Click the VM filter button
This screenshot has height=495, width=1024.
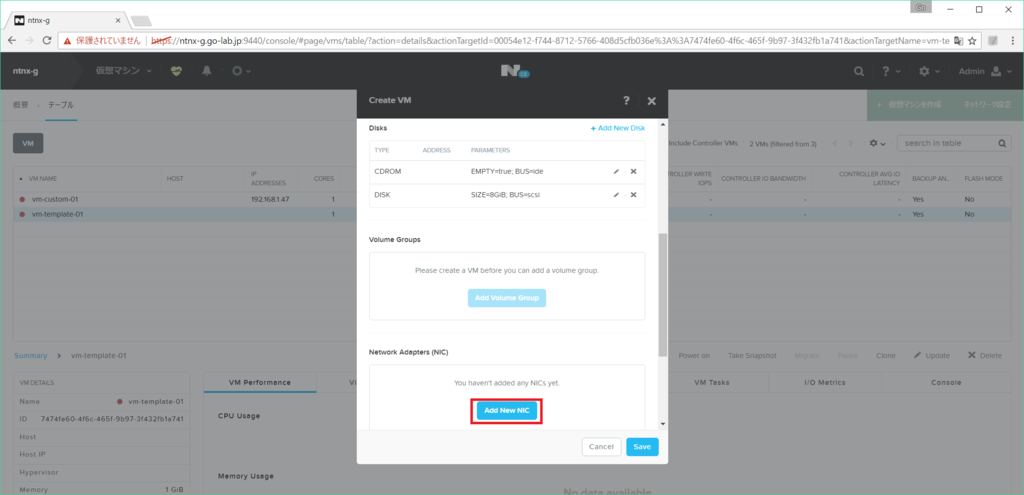tap(28, 143)
